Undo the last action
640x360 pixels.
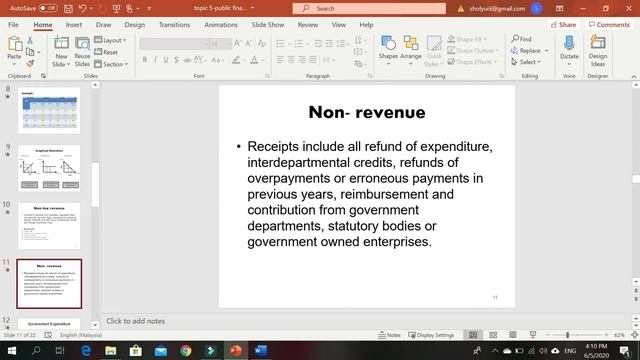tap(83, 8)
